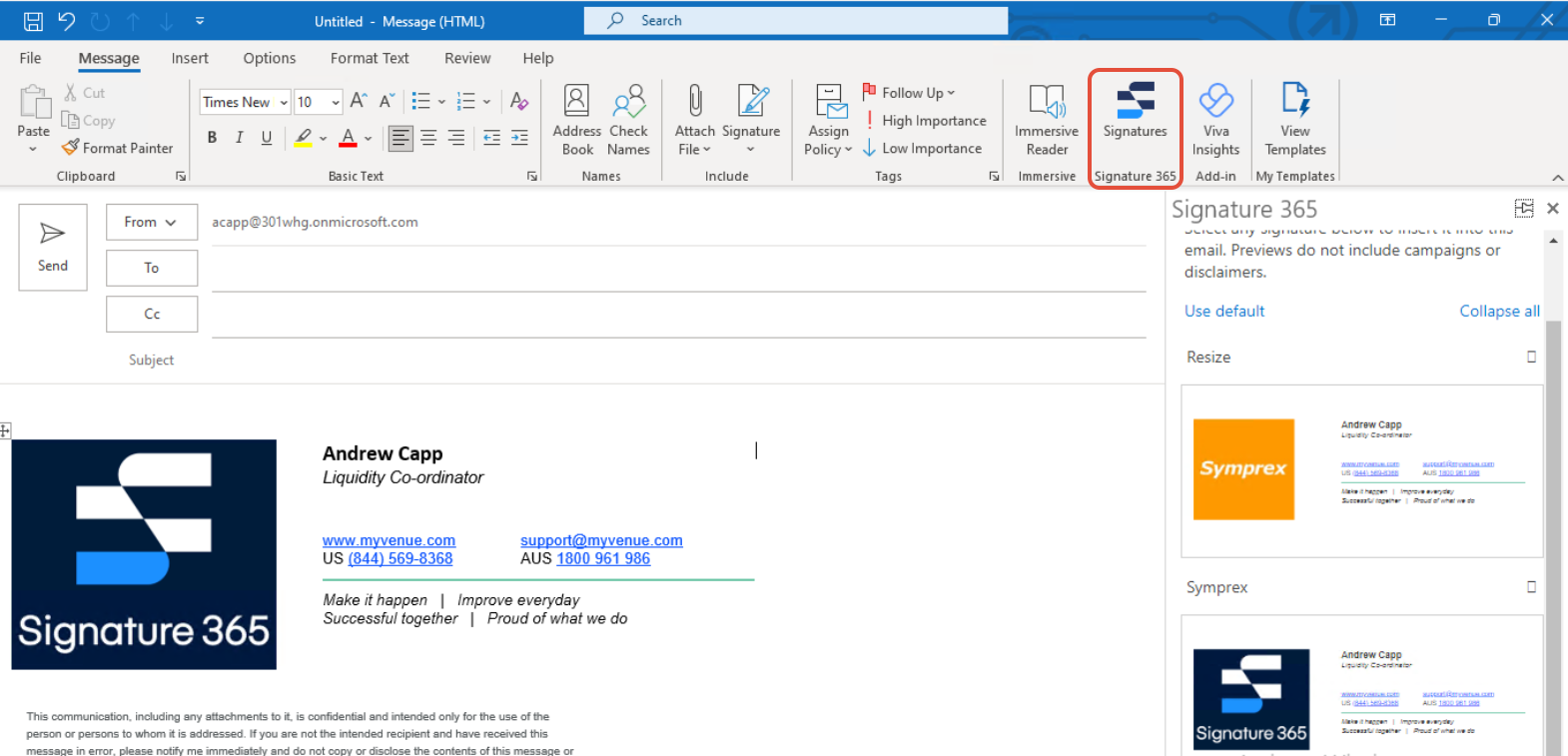Viewport: 1568px width, 756px height.
Task: Open the Format Text tab
Action: coord(370,58)
